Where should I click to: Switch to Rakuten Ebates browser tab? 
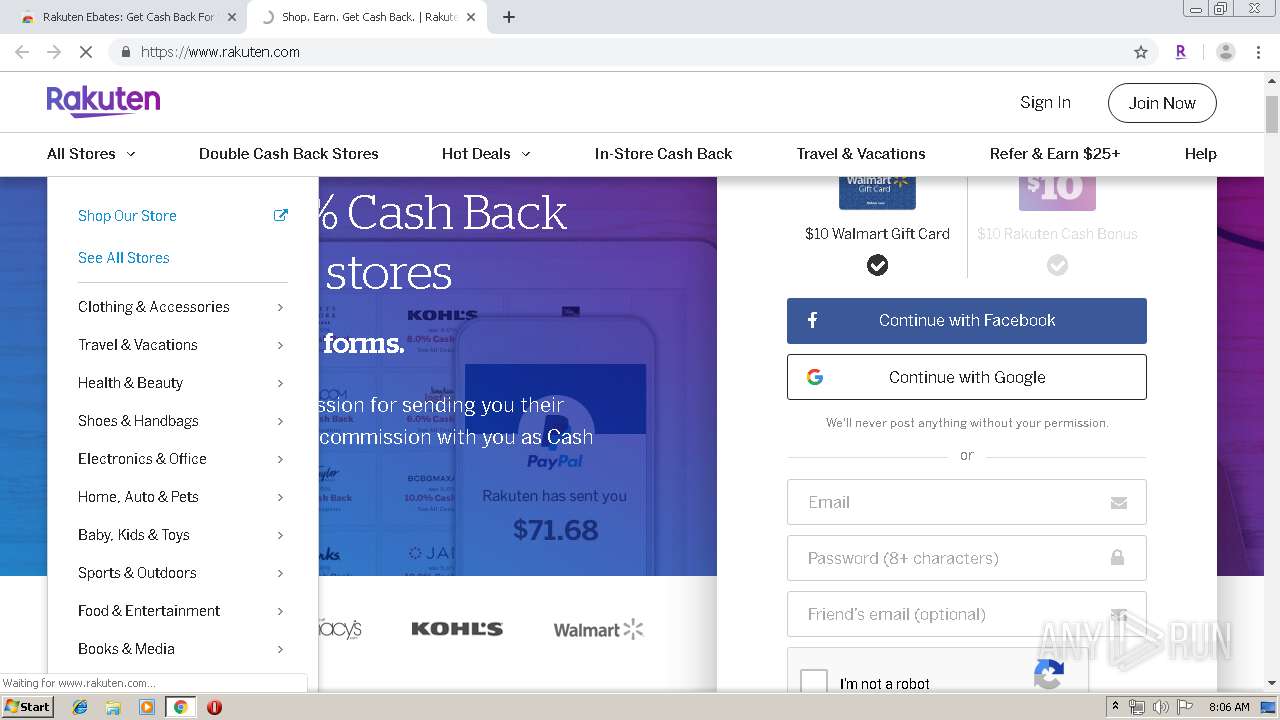tap(127, 17)
